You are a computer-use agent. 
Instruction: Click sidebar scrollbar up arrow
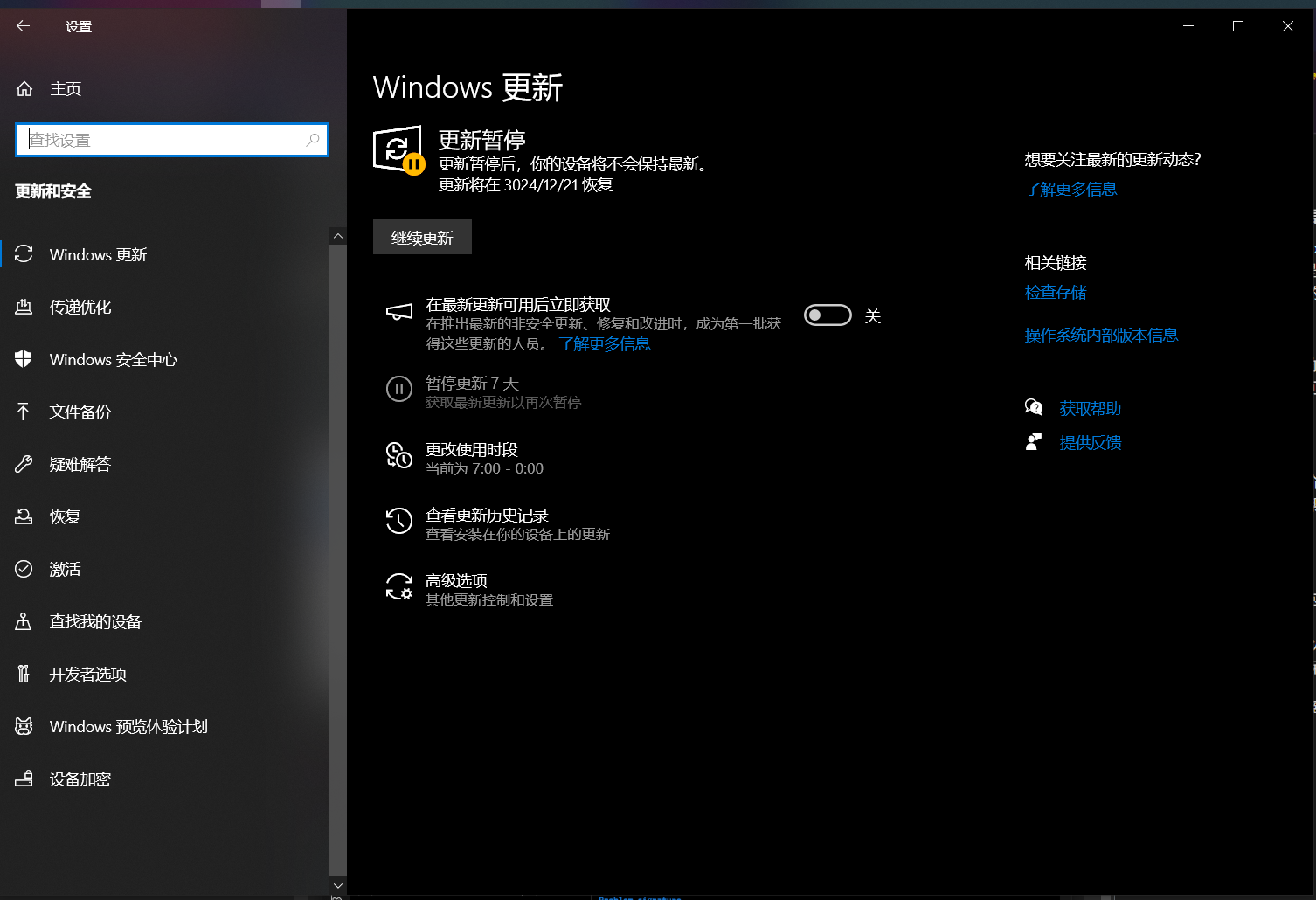(x=338, y=236)
